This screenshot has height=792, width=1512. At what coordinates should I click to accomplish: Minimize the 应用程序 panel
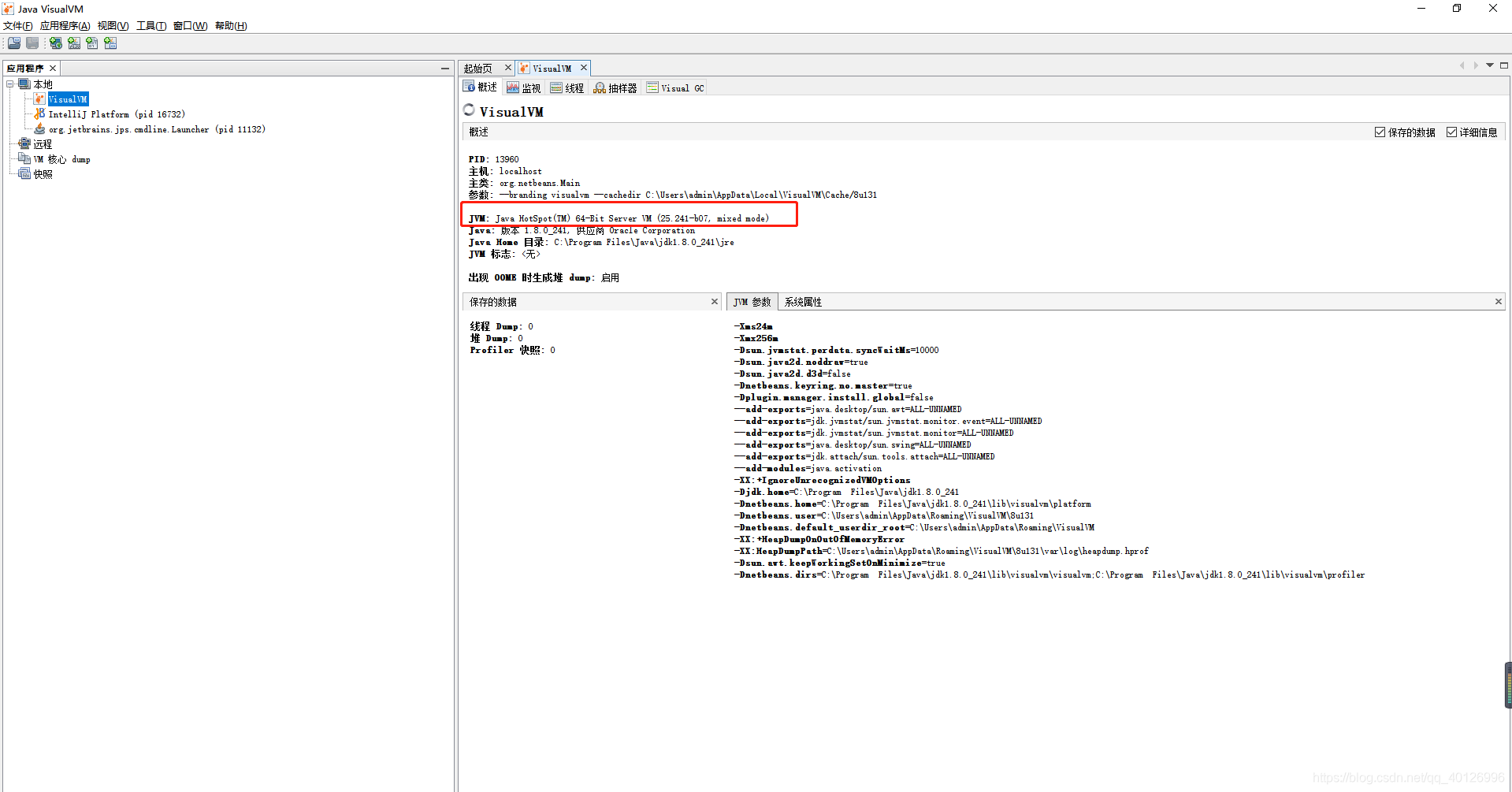click(445, 69)
